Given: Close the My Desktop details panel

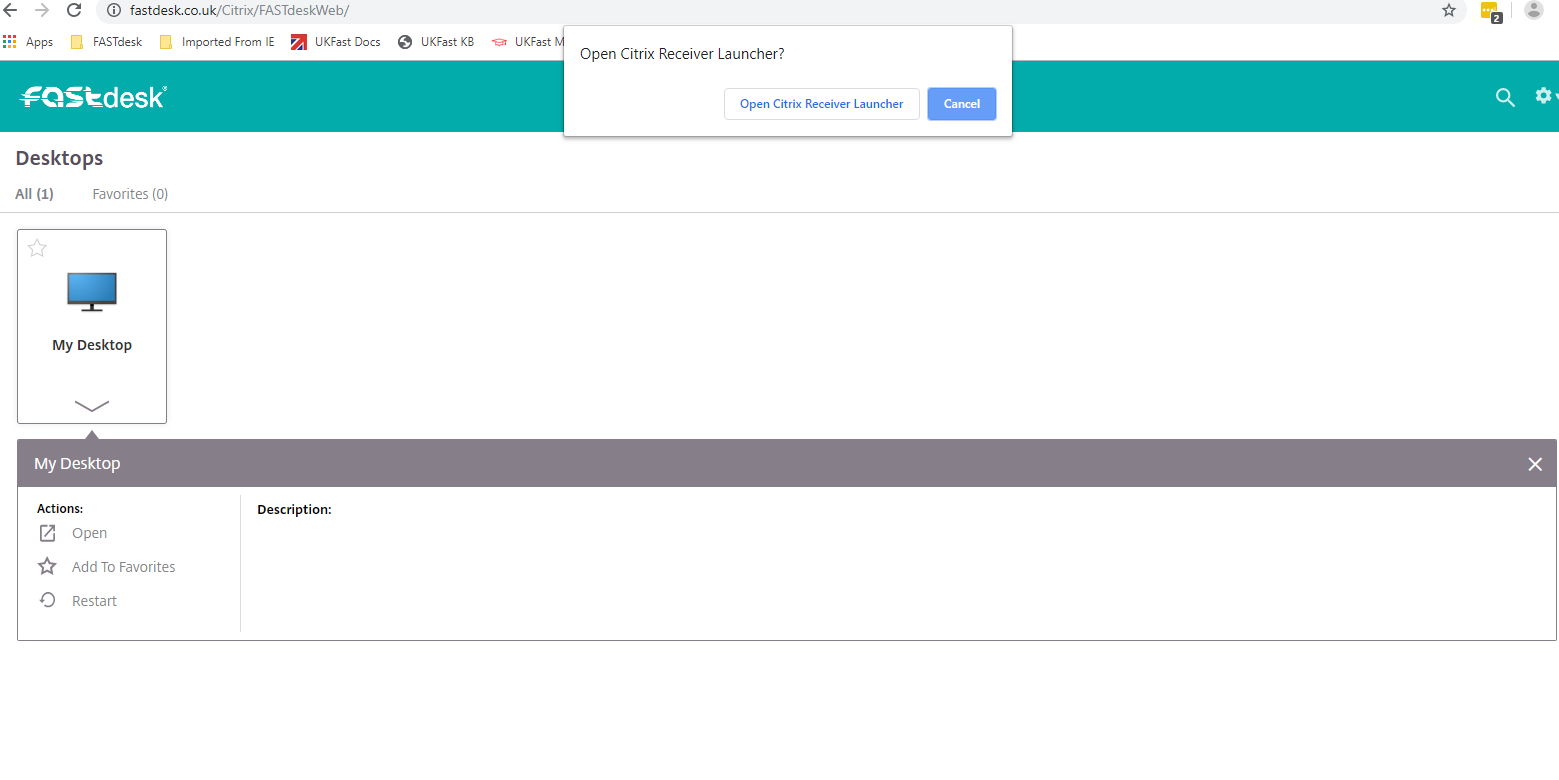Looking at the screenshot, I should pos(1535,464).
